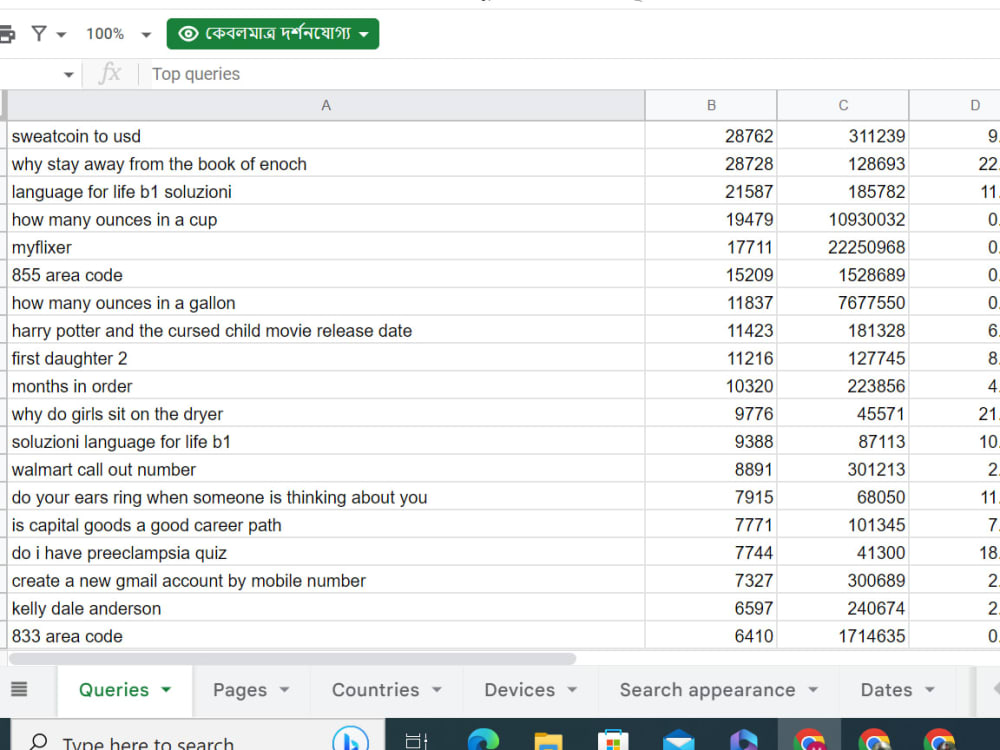Image resolution: width=1000 pixels, height=750 pixels.
Task: Select cell 'language for life b1 soluzioni'
Action: [326, 191]
